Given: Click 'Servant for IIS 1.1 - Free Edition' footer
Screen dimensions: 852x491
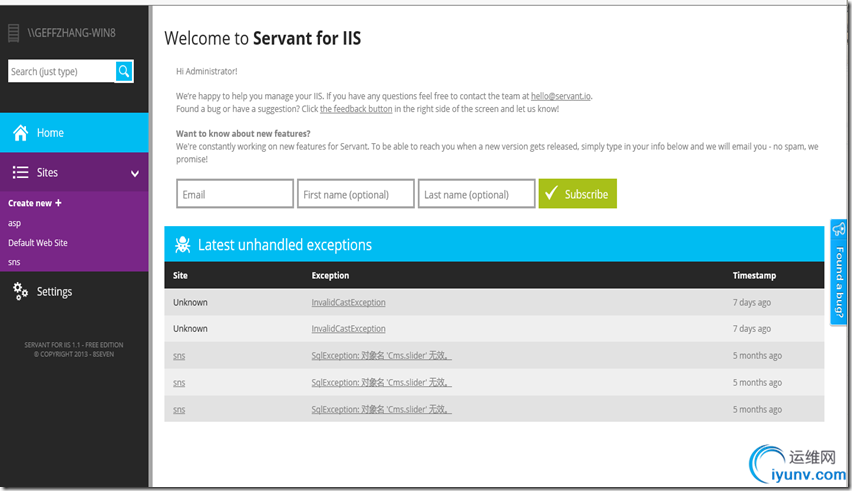Looking at the screenshot, I should [x=74, y=345].
